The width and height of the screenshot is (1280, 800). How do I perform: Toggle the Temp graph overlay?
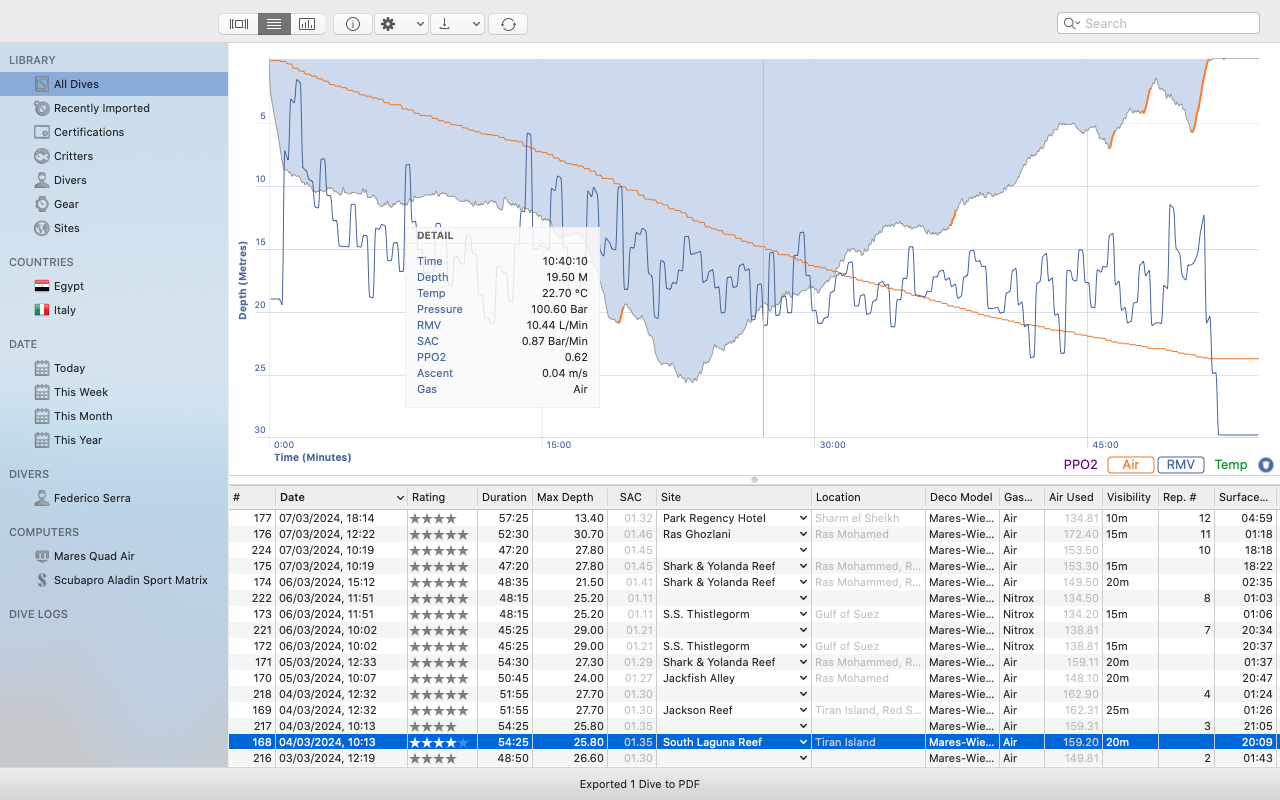click(x=1230, y=465)
